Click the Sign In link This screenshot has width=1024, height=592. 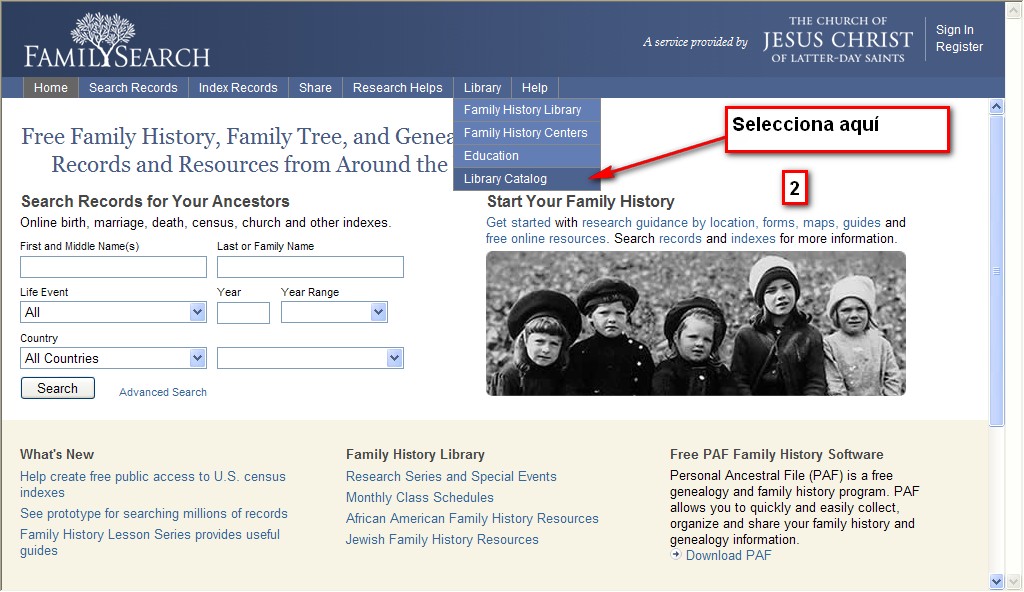tap(954, 30)
